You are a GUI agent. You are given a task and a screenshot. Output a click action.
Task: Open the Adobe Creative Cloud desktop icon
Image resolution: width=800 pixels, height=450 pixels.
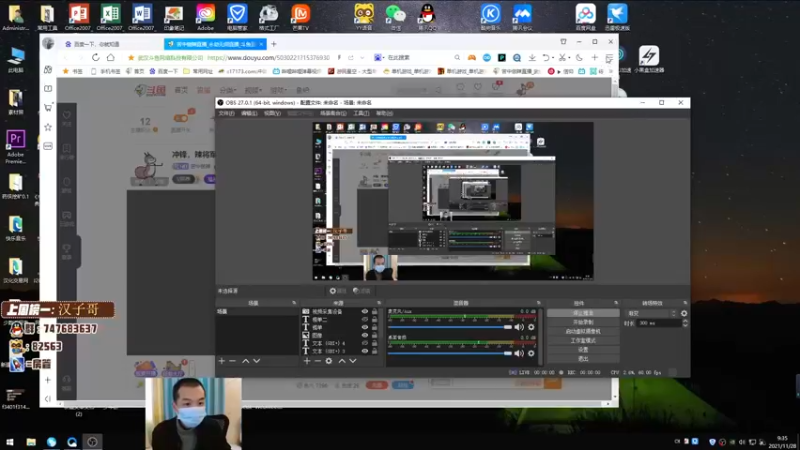205,15
